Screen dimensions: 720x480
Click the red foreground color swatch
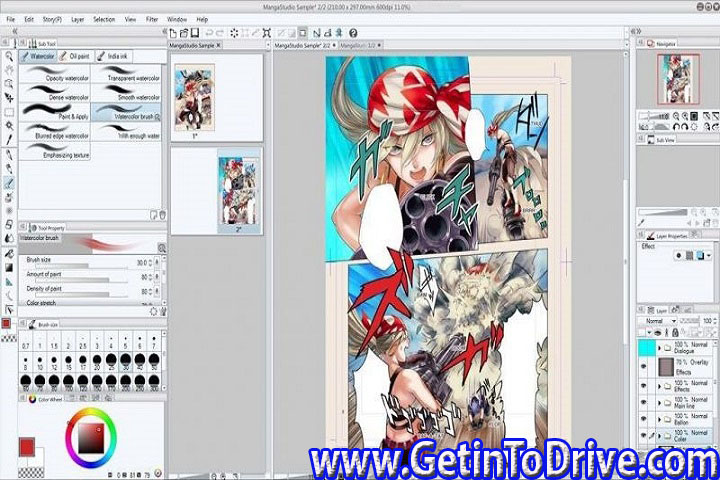click(27, 447)
